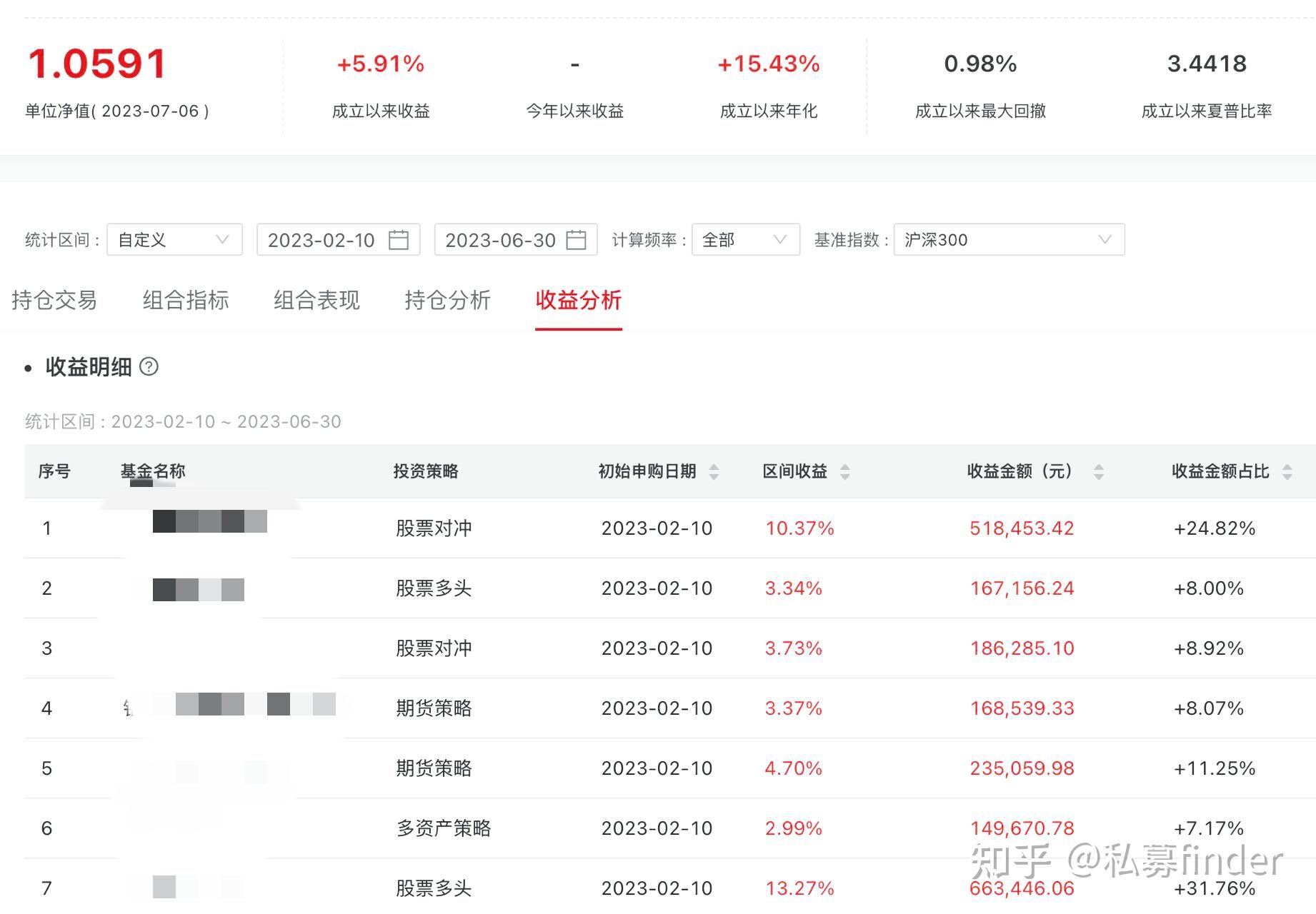This screenshot has height=914, width=1316.
Task: Click the end date field 2023-06-30
Action: coord(500,240)
